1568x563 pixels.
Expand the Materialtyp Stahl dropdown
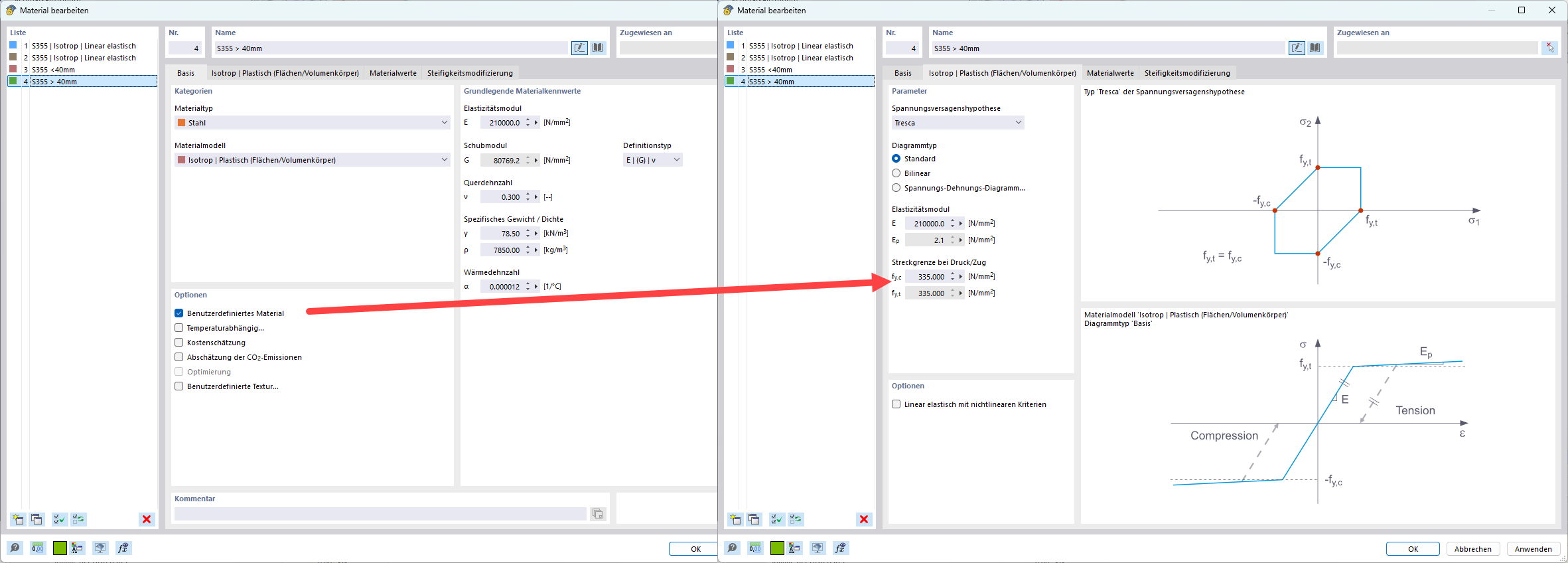312,123
